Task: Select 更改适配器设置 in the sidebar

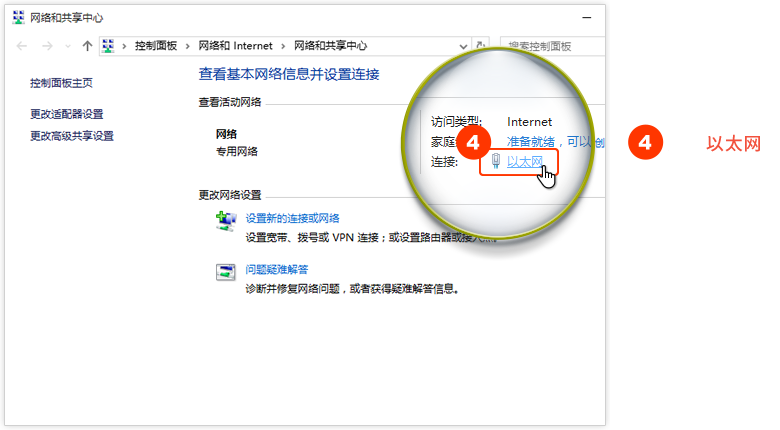Action: 66,114
